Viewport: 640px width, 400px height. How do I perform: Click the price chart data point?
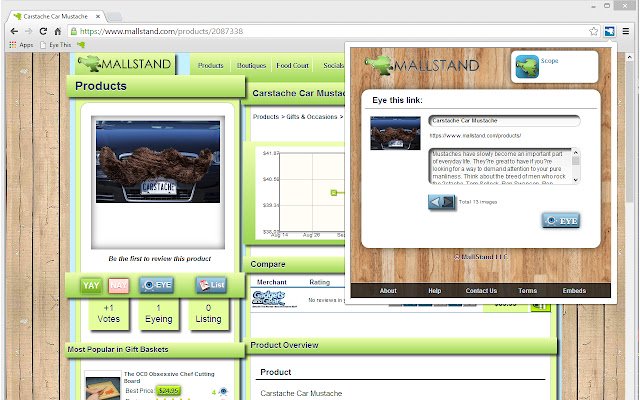click(x=333, y=193)
